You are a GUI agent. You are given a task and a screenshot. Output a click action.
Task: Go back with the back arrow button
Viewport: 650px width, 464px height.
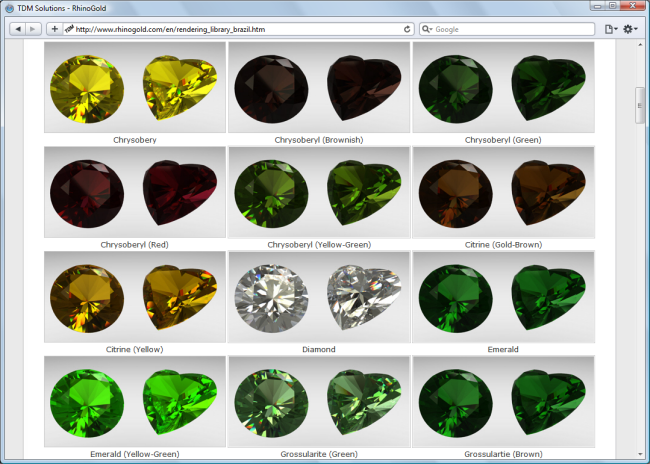(18, 29)
